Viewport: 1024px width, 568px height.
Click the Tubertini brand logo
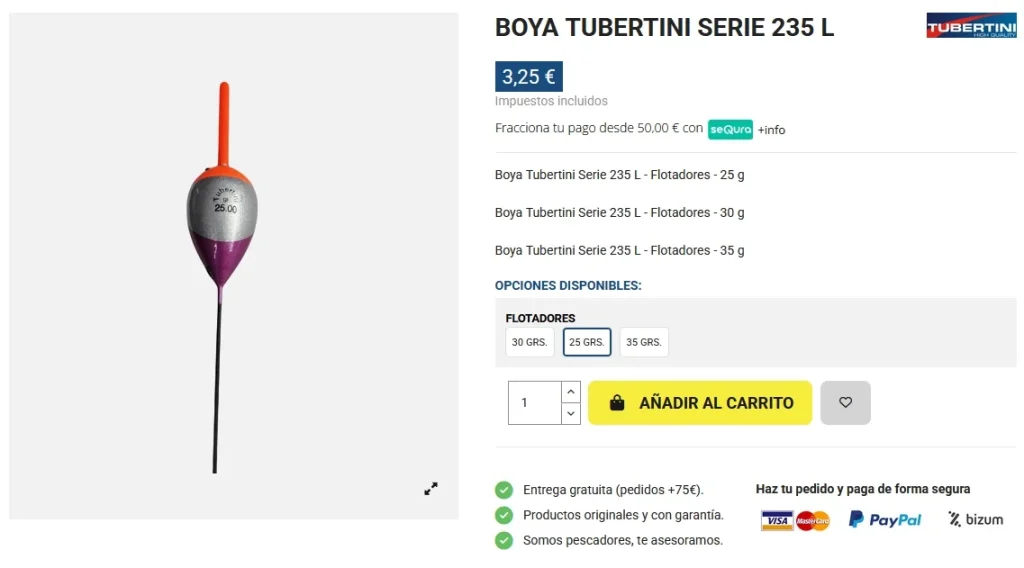[971, 26]
